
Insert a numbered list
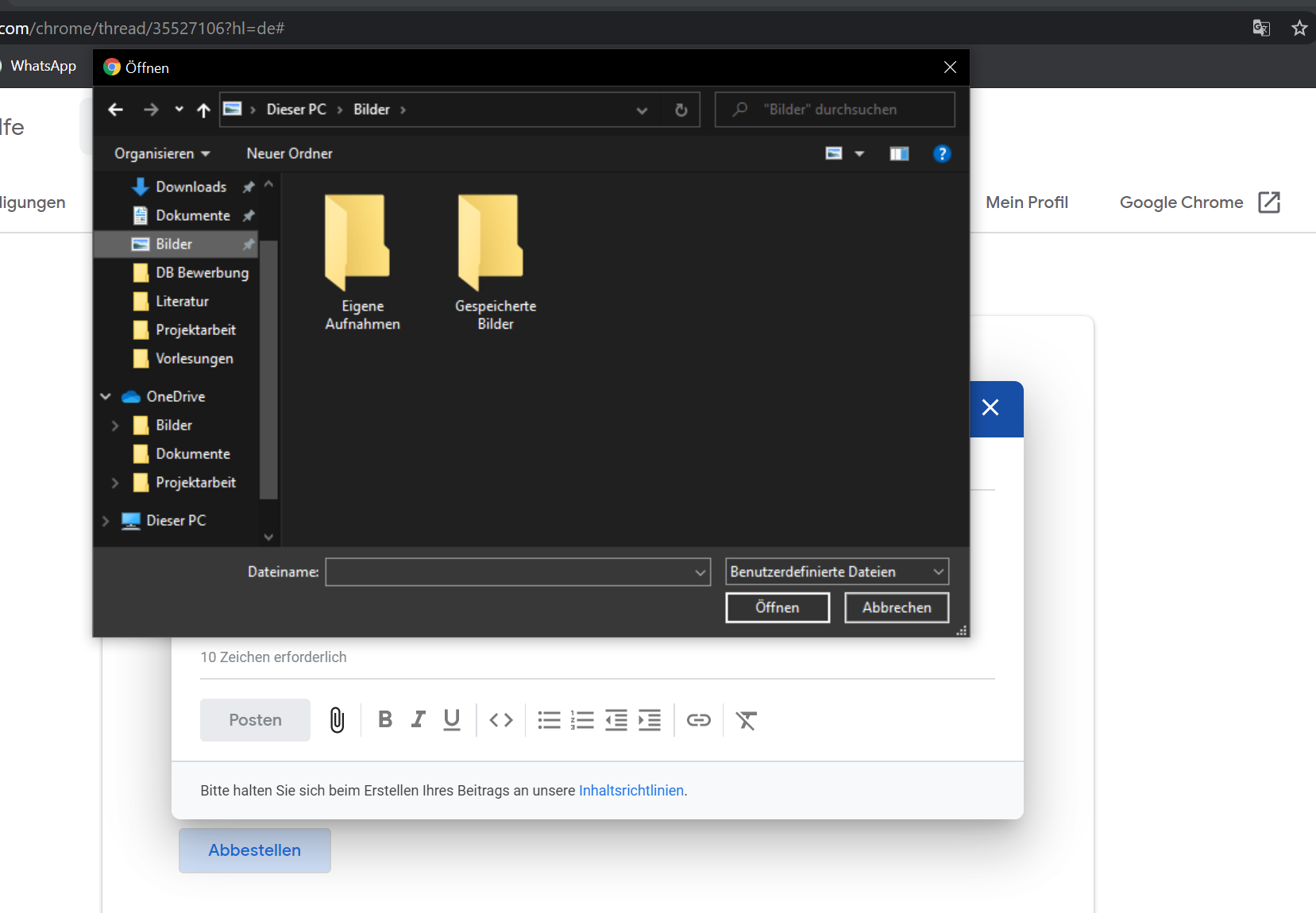[x=582, y=720]
